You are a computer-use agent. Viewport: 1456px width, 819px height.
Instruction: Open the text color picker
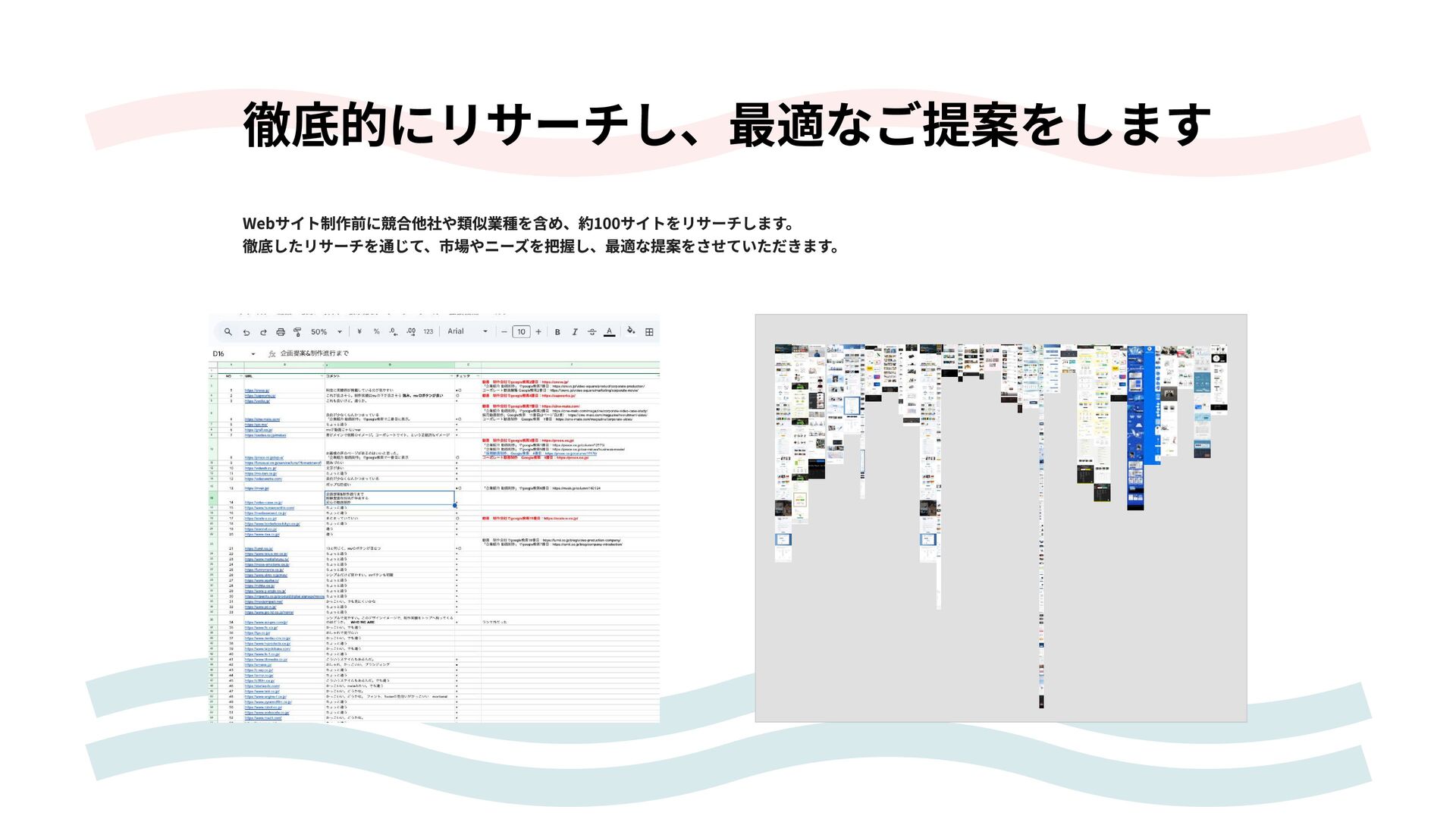click(609, 332)
